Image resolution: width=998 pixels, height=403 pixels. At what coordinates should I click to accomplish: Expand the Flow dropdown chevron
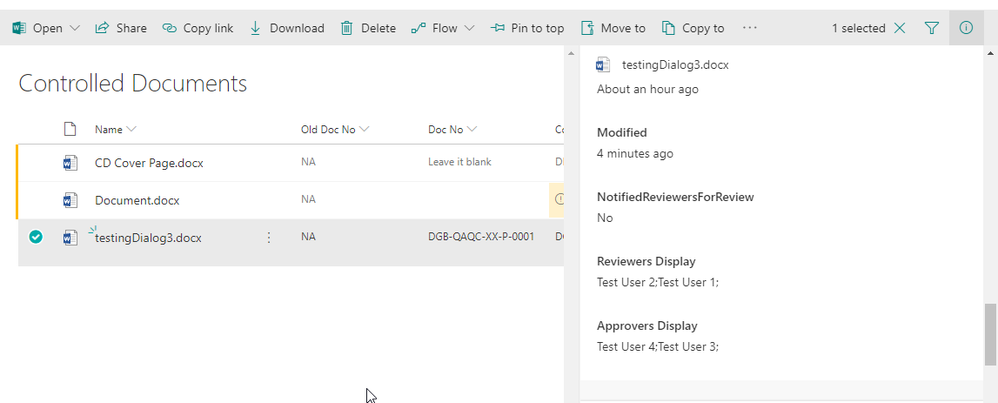tap(469, 28)
